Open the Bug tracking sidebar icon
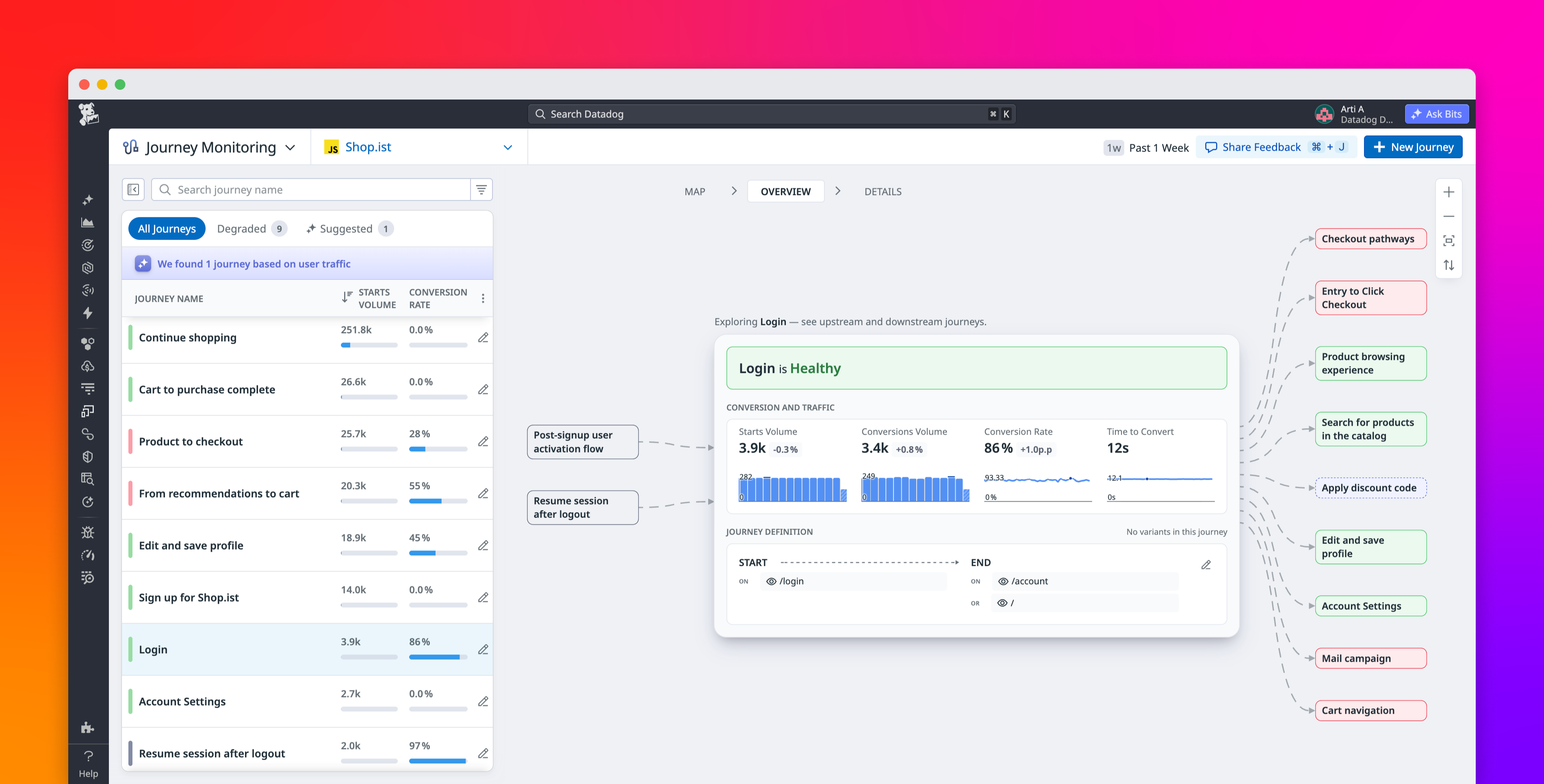Image resolution: width=1544 pixels, height=784 pixels. click(x=87, y=532)
